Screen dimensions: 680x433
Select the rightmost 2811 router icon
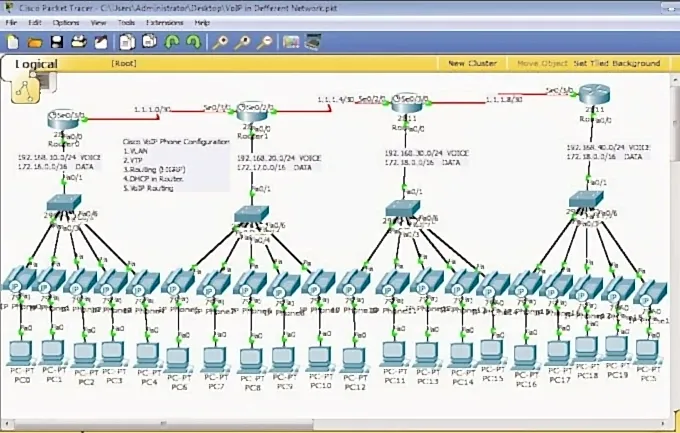595,95
